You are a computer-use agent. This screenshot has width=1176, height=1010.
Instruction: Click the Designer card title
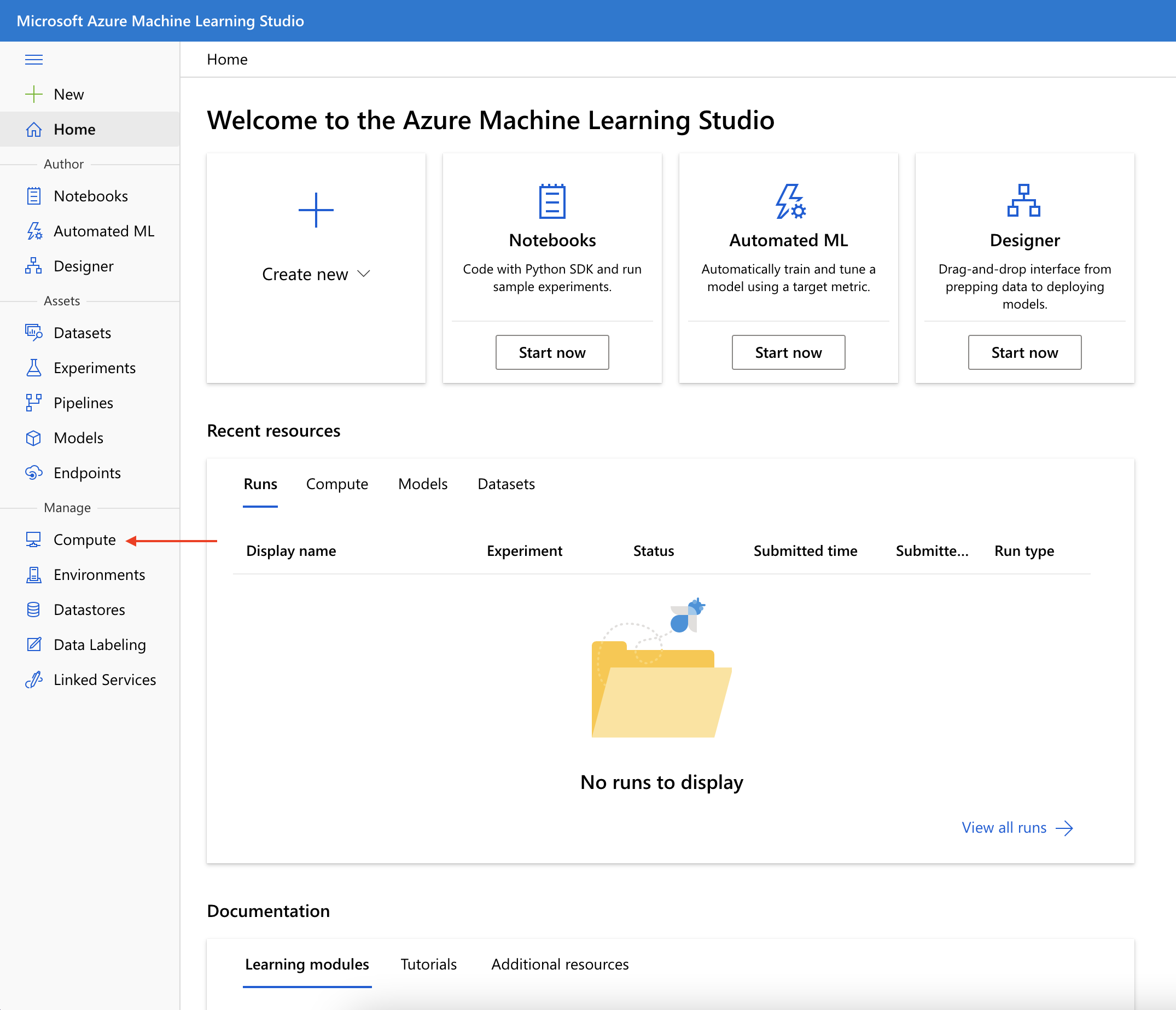click(x=1024, y=240)
